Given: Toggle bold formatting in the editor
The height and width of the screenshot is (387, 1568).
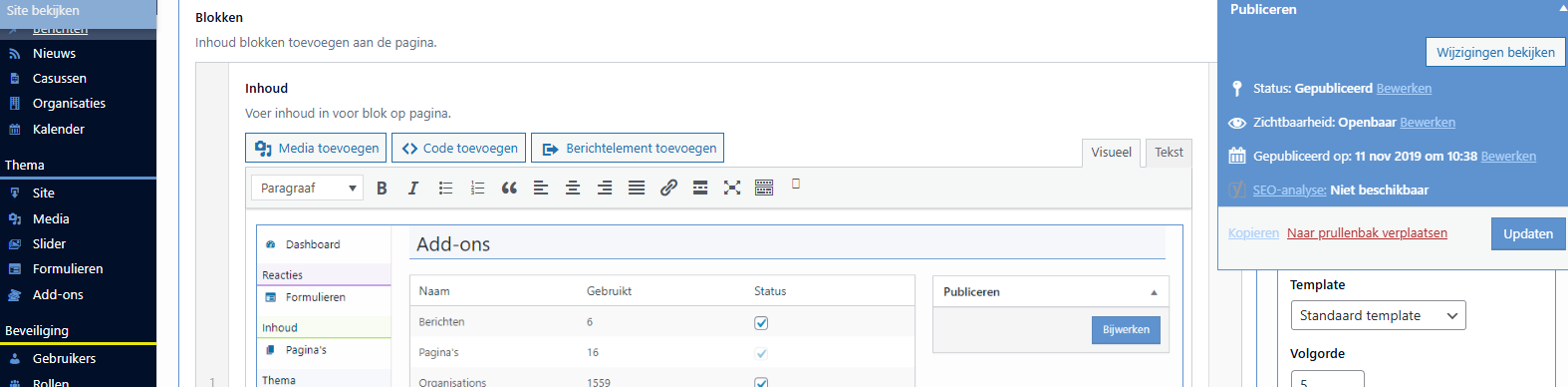Looking at the screenshot, I should (382, 188).
